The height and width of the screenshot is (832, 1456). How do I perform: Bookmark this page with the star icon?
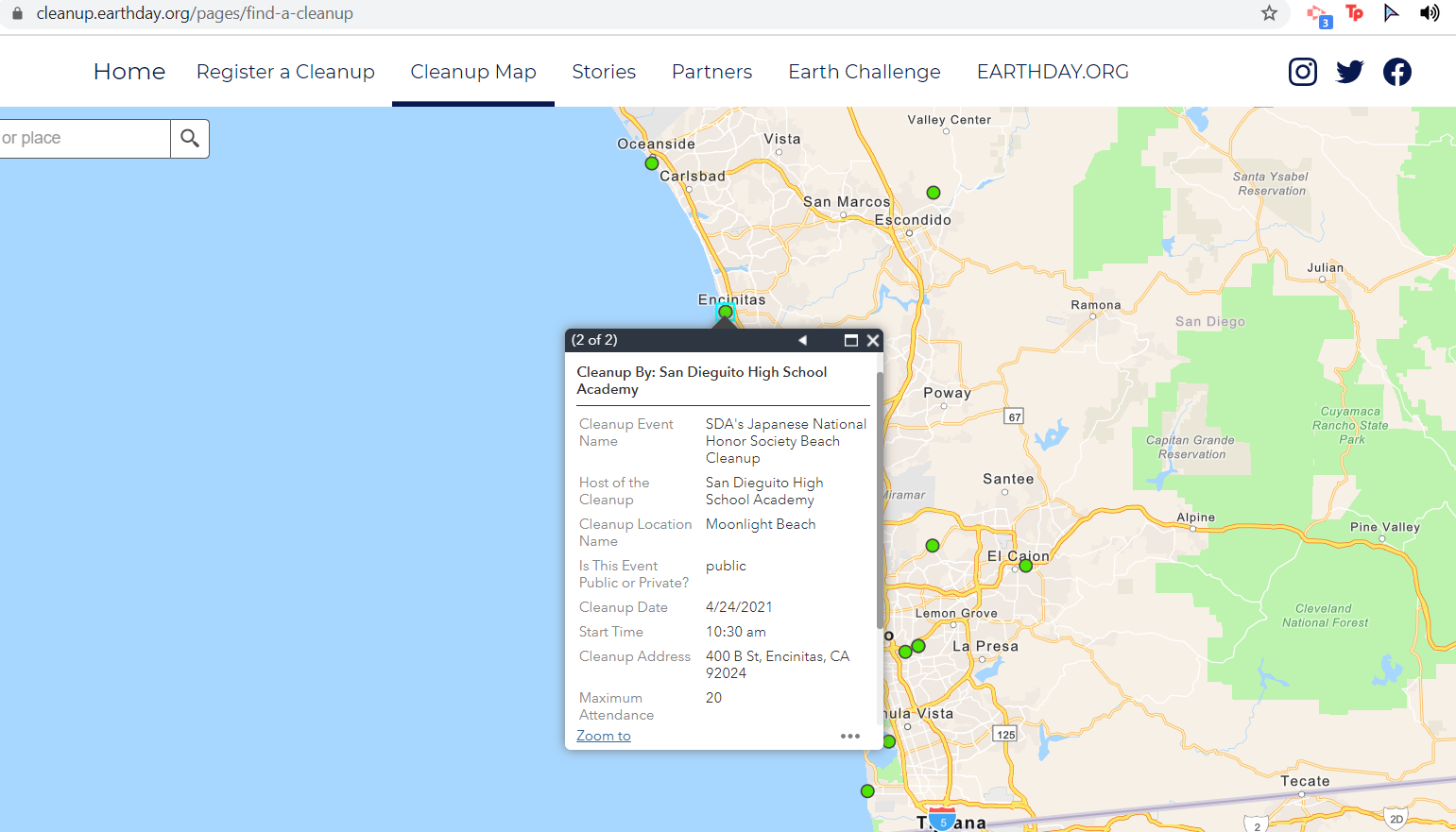pos(1269,13)
